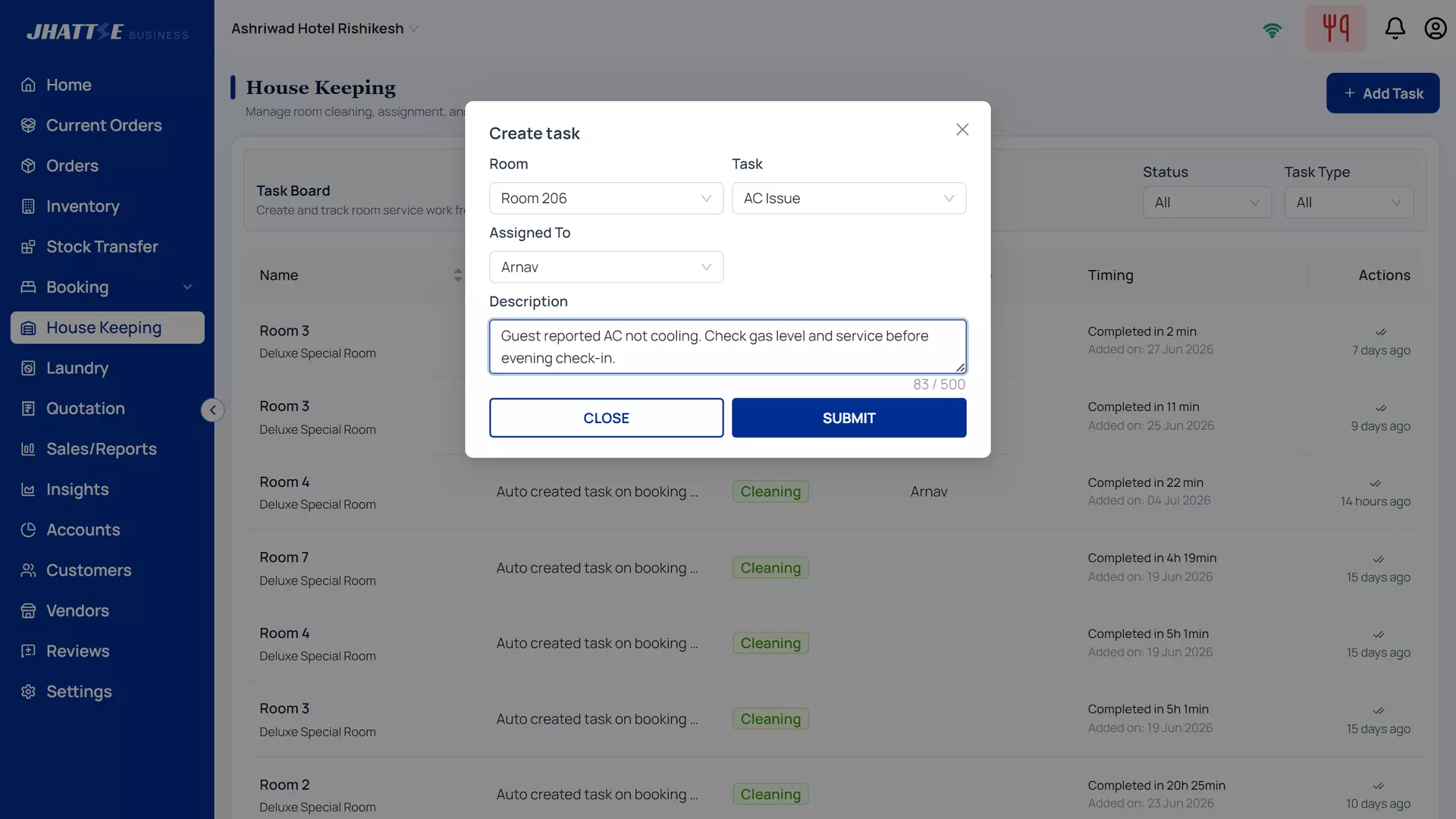The height and width of the screenshot is (819, 1456).
Task: Click the House Keeping page heading
Action: [321, 88]
